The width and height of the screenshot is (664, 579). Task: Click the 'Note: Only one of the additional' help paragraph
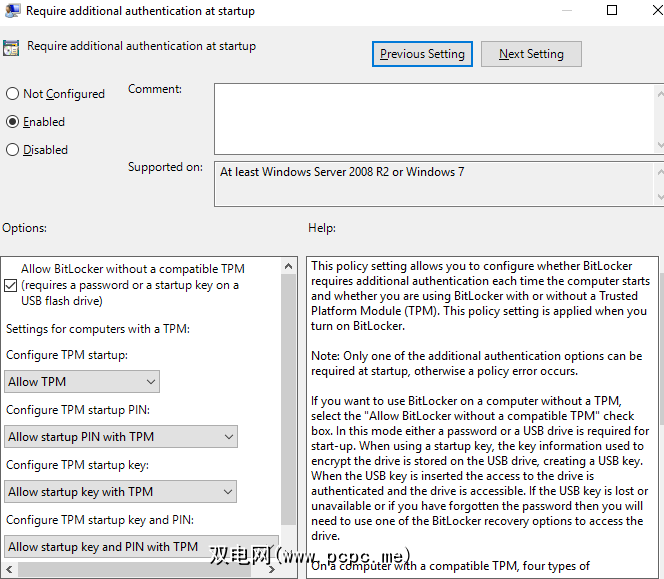[x=476, y=363]
